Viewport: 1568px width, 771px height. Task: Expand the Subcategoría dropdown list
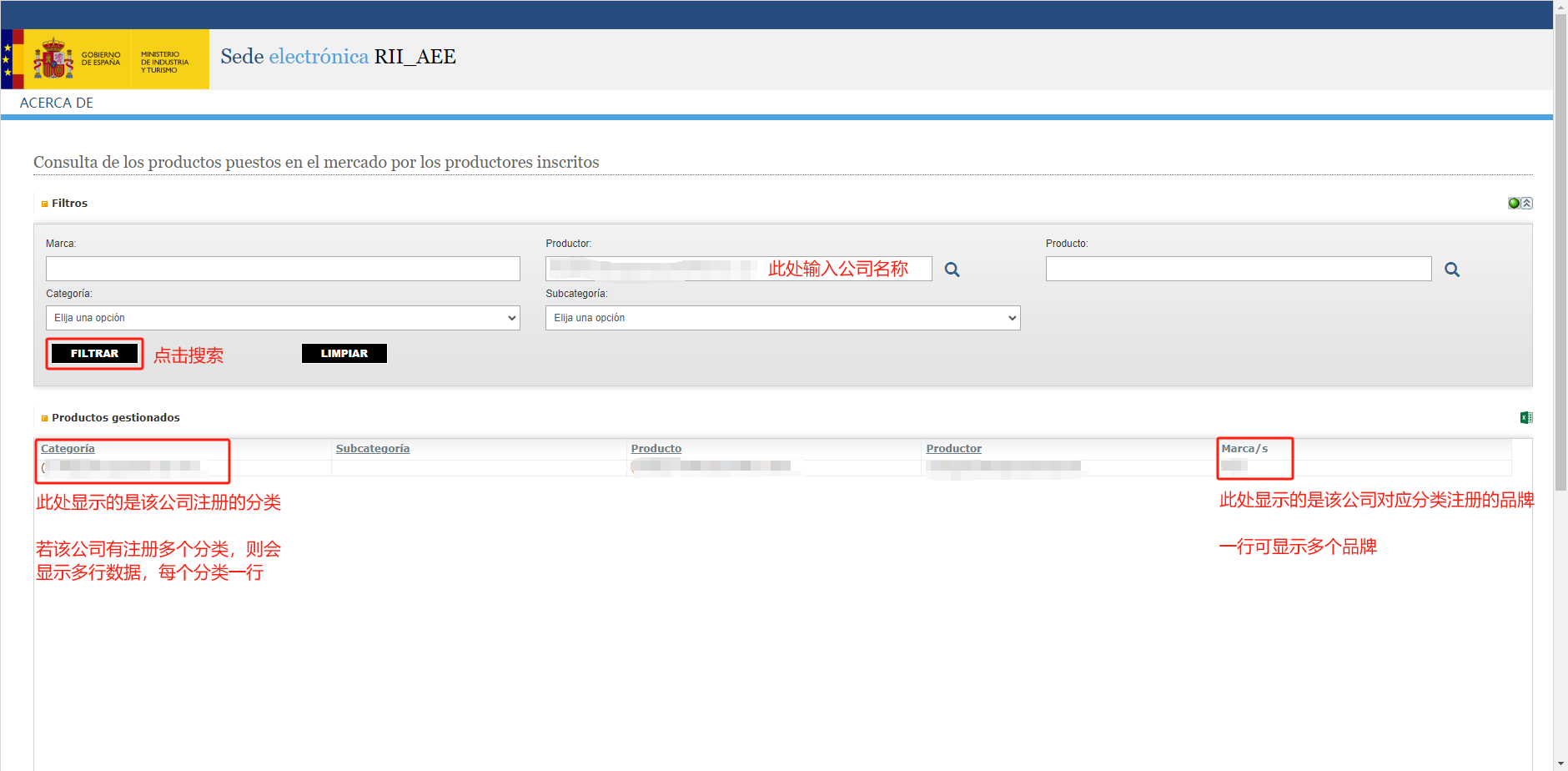[x=782, y=318]
